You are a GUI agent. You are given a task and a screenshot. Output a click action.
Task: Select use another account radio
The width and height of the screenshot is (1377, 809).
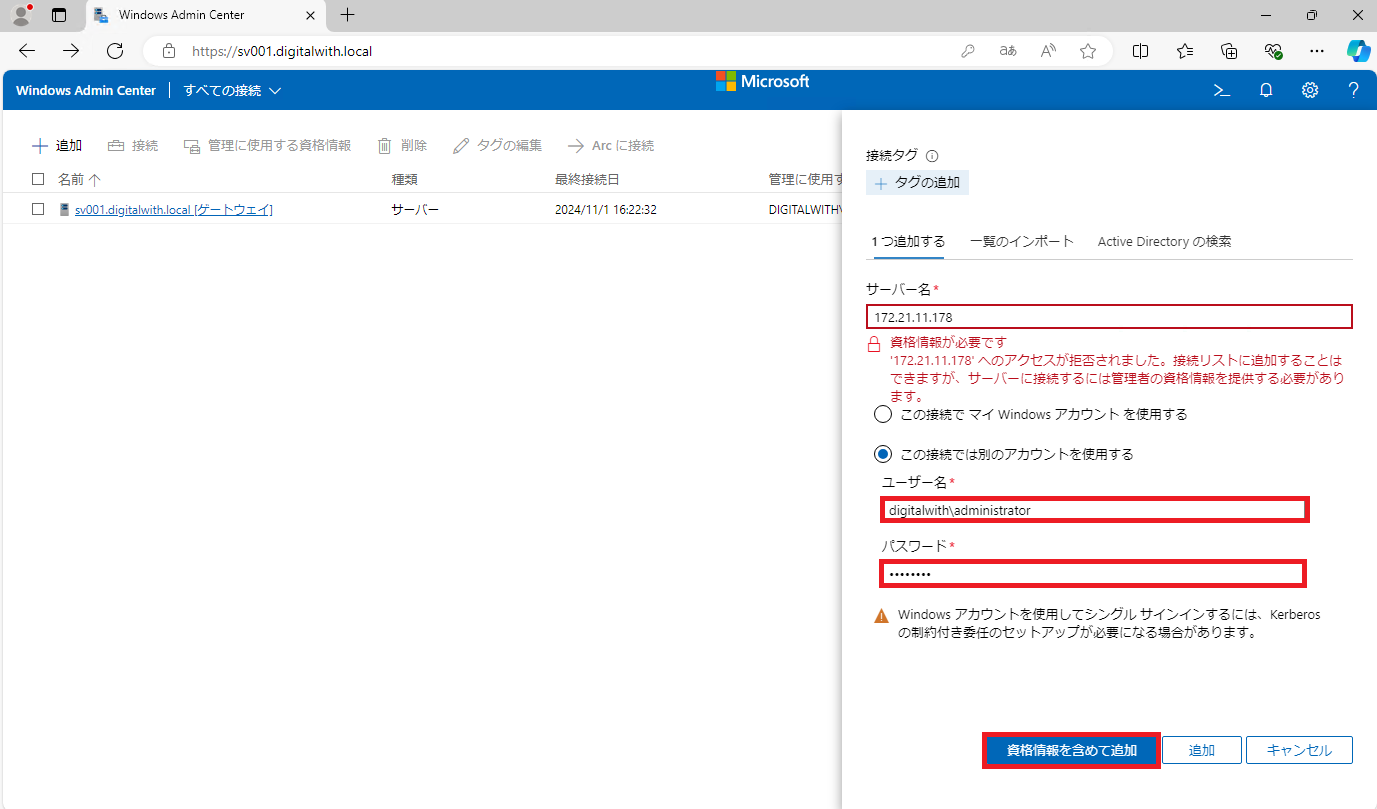coord(882,454)
